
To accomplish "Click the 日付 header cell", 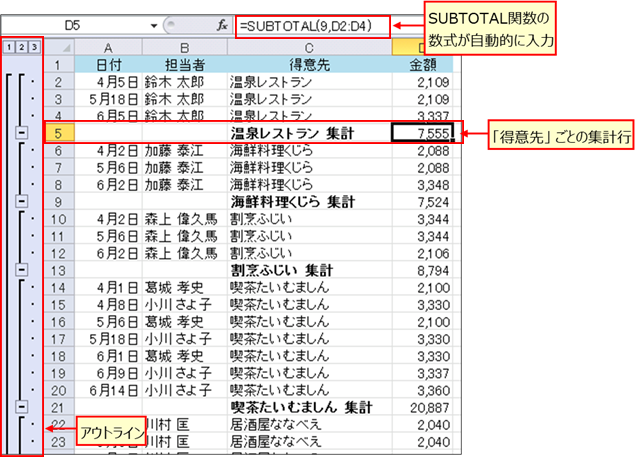I will coord(108,64).
